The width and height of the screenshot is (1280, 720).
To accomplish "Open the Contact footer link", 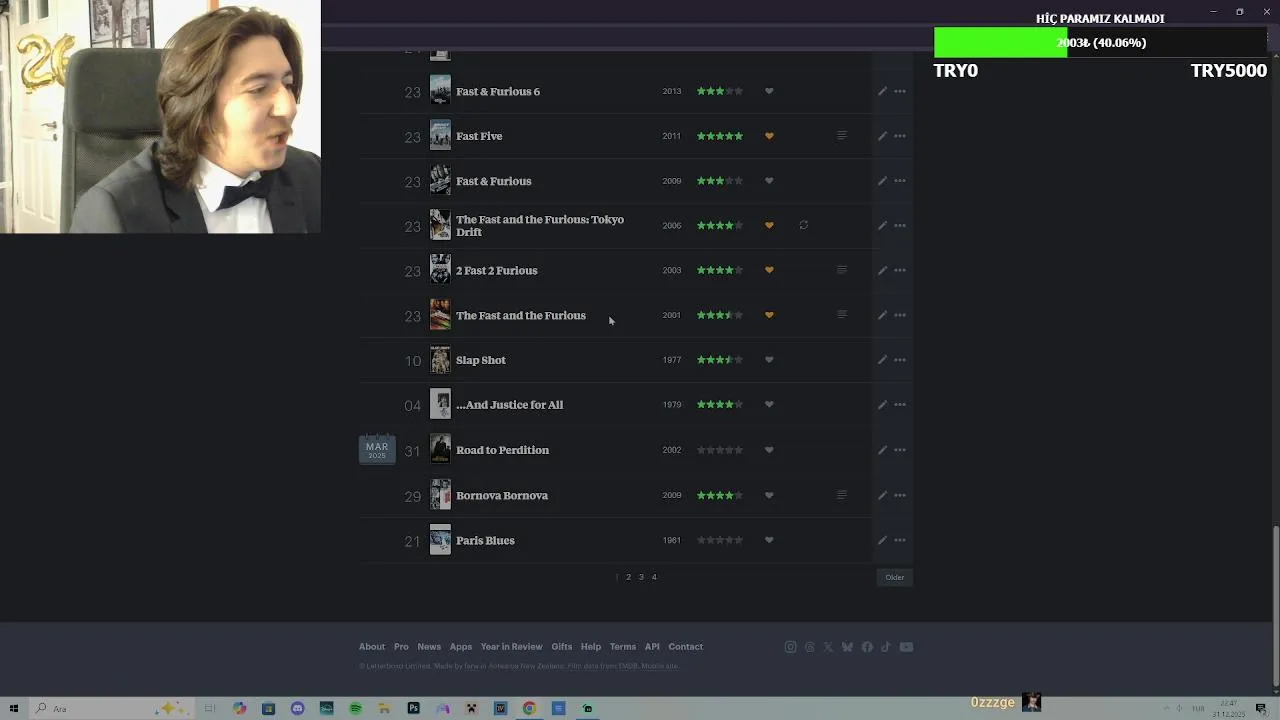I will coord(685,647).
